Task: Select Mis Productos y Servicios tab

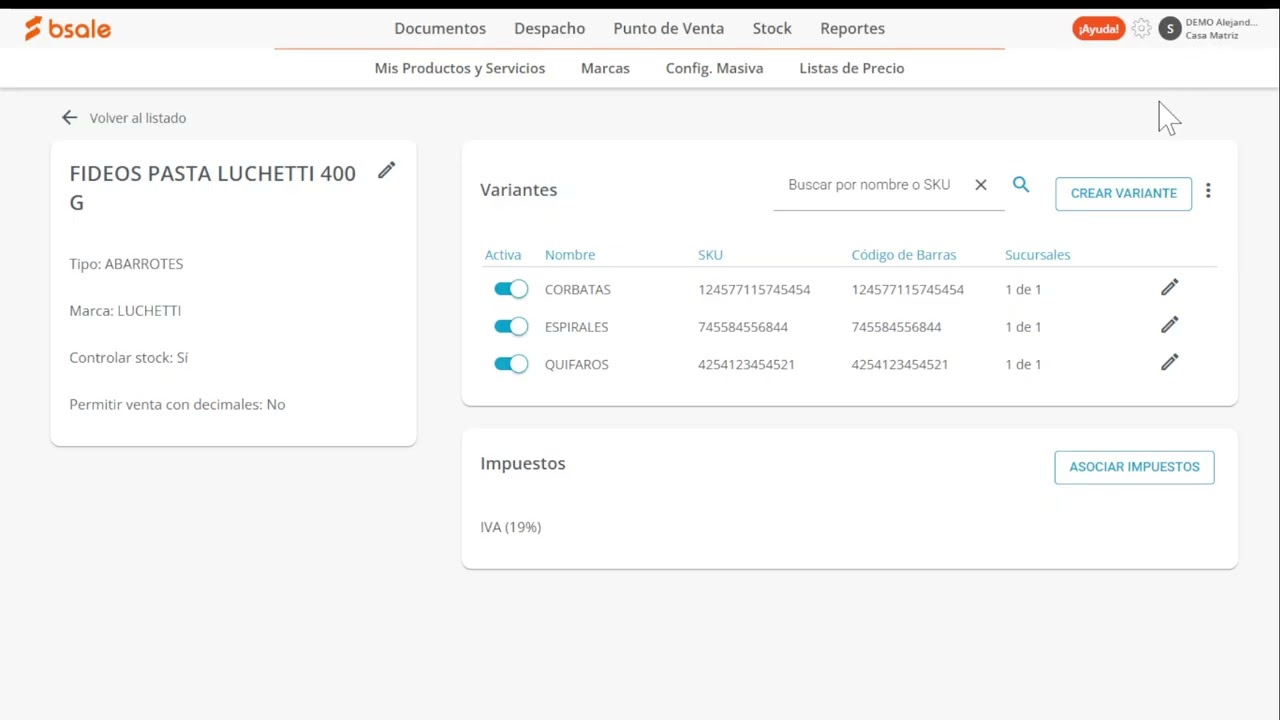Action: (460, 68)
